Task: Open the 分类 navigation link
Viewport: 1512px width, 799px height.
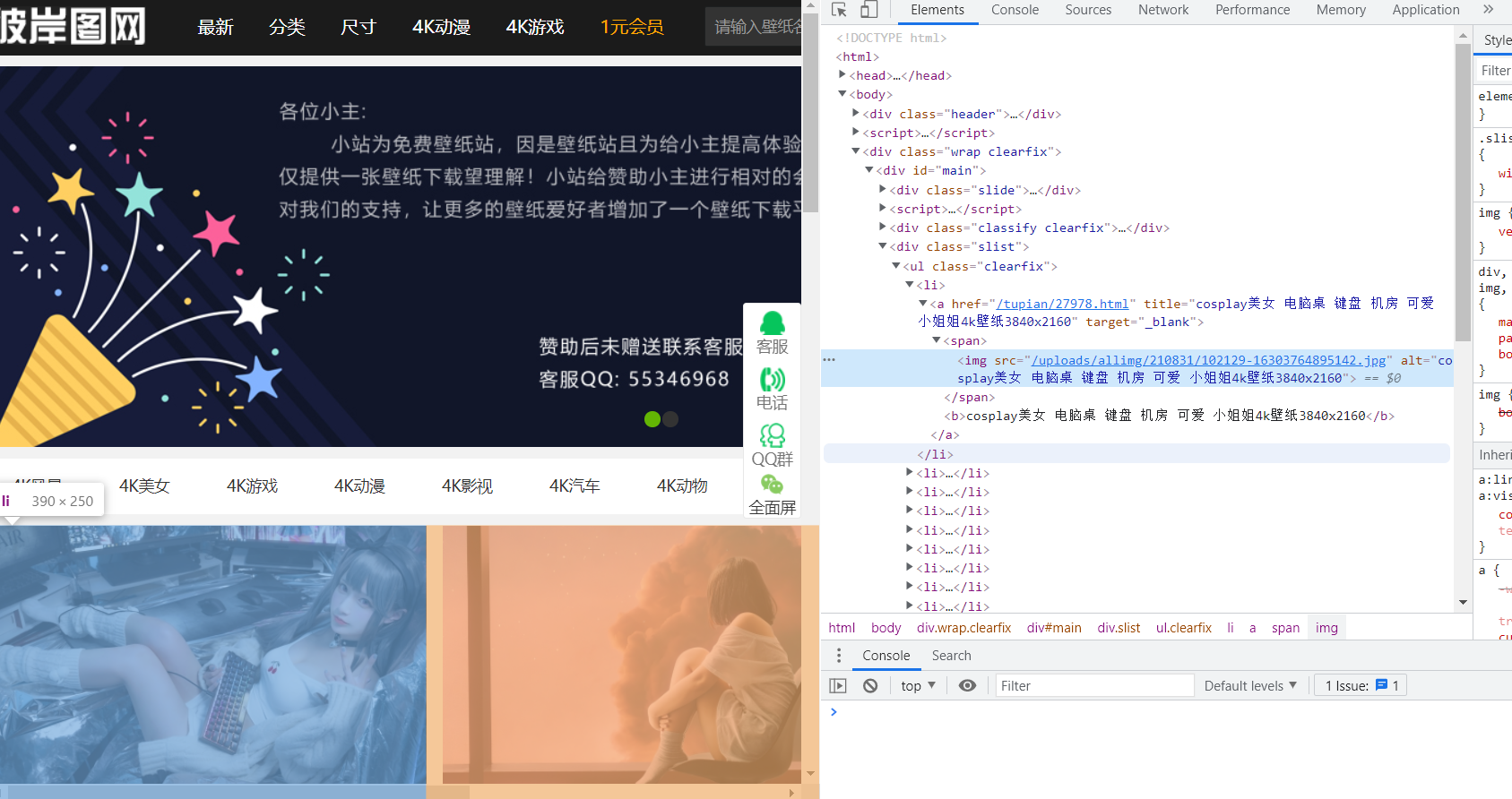Action: 287,27
